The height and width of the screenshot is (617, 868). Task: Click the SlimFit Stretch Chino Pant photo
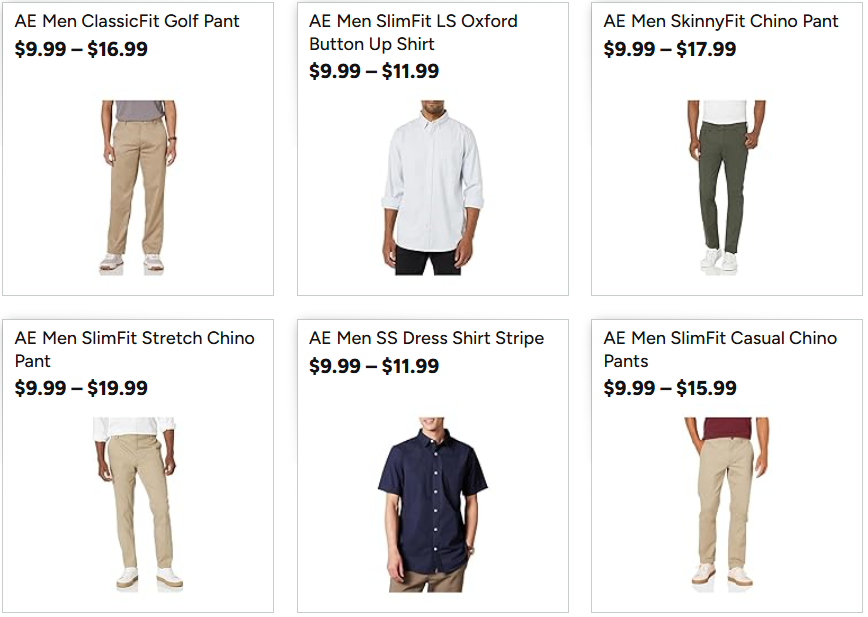click(x=137, y=500)
